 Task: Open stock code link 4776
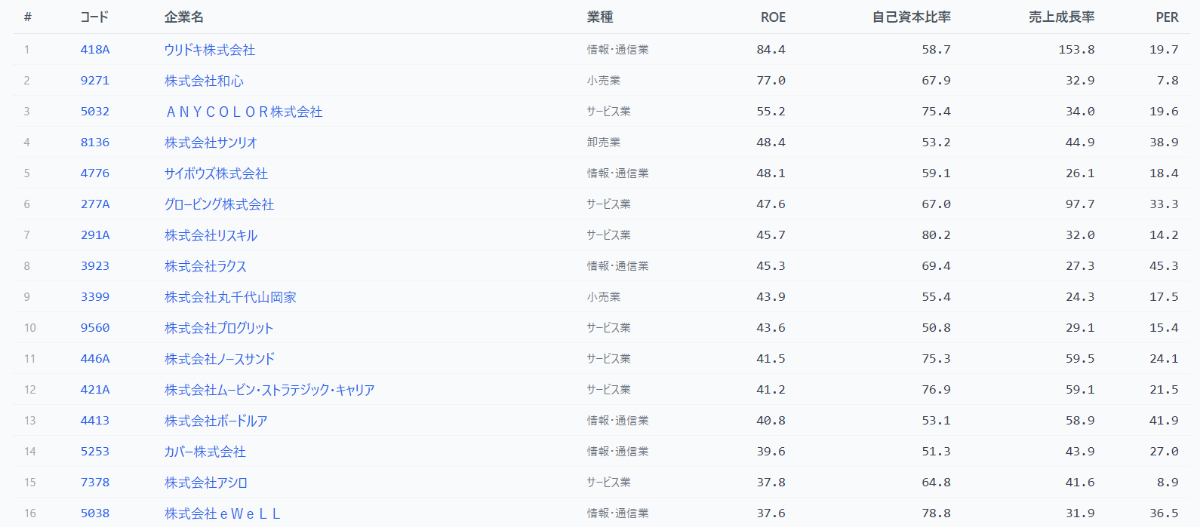(x=95, y=173)
